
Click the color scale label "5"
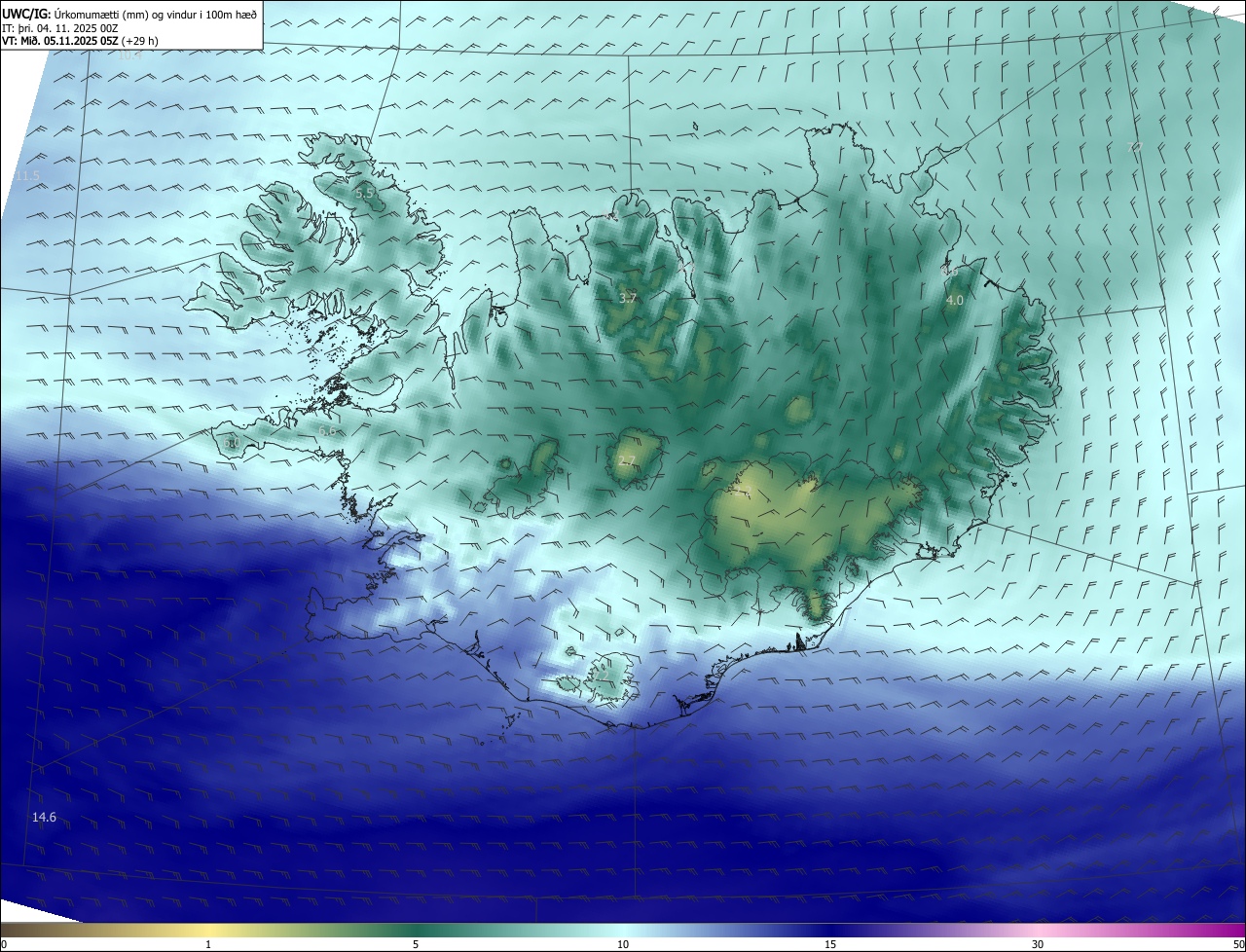coord(416,945)
